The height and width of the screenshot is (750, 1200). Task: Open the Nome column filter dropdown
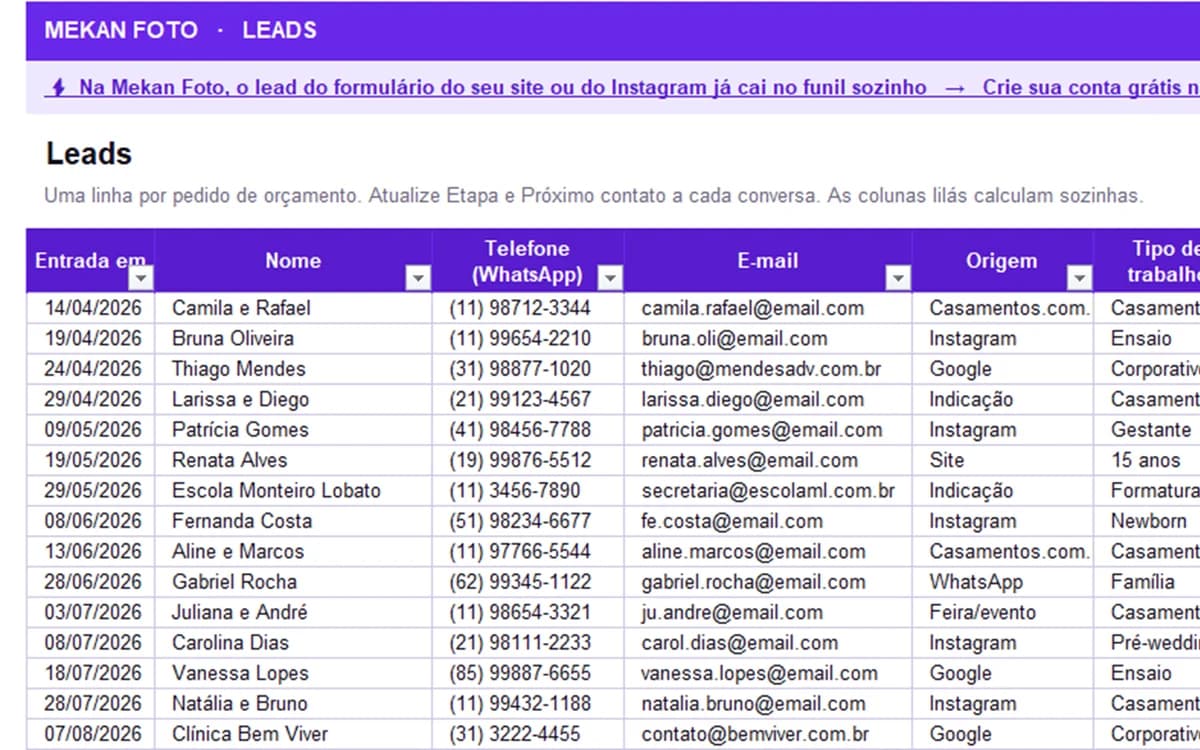click(x=419, y=278)
